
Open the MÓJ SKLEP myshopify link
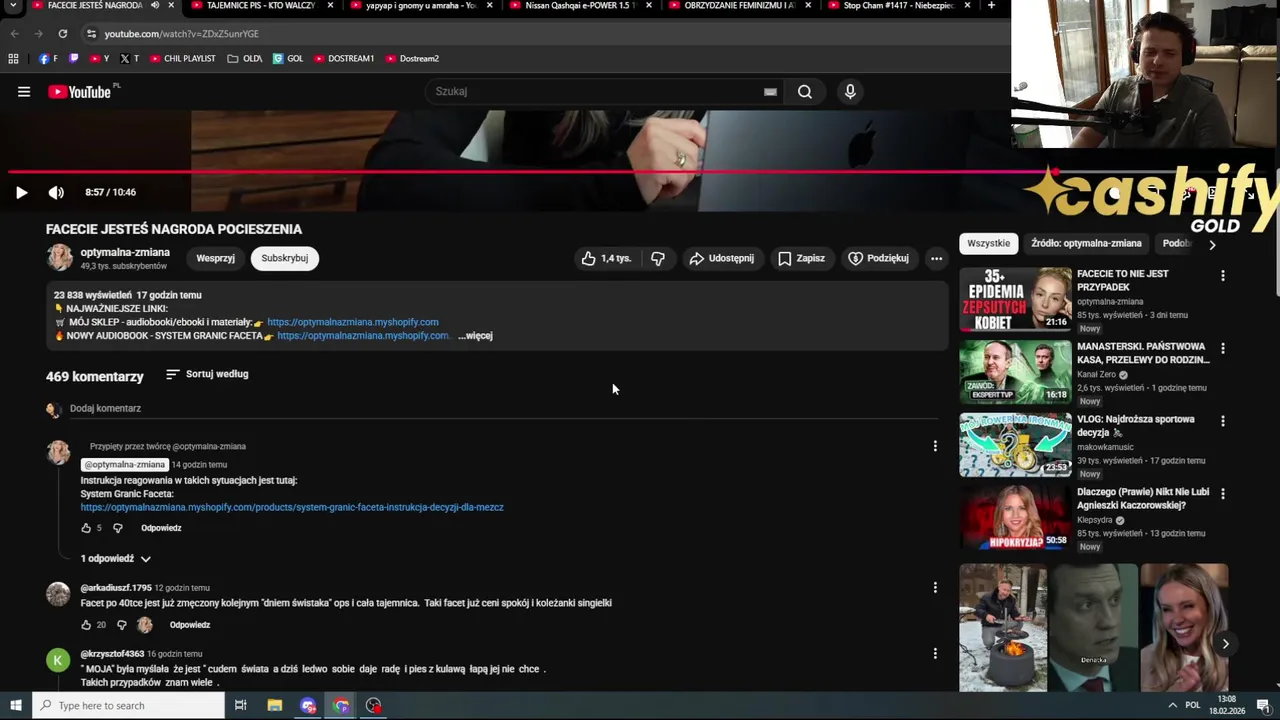[x=353, y=322]
